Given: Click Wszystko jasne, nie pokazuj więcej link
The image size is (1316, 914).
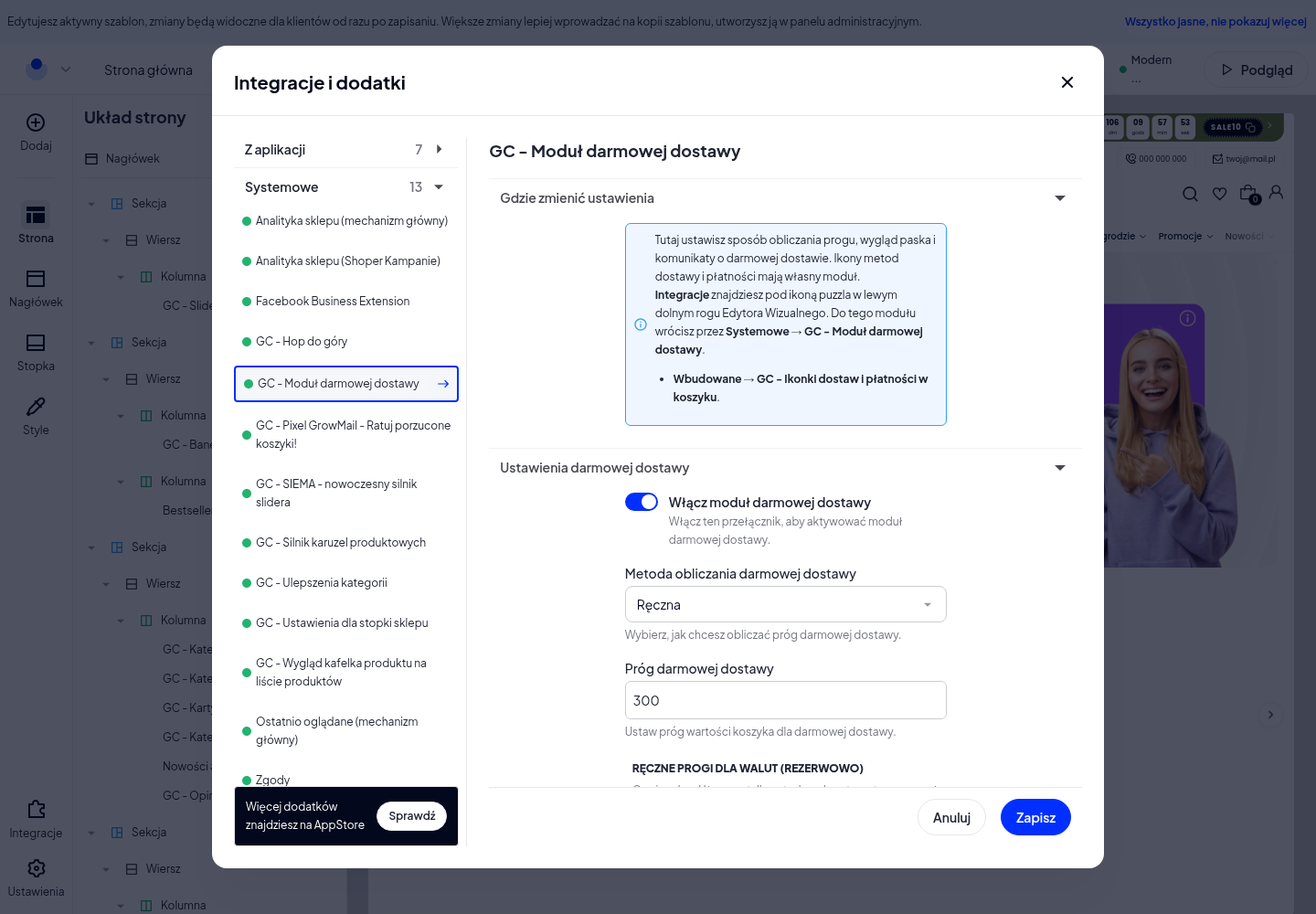Looking at the screenshot, I should point(1215,22).
